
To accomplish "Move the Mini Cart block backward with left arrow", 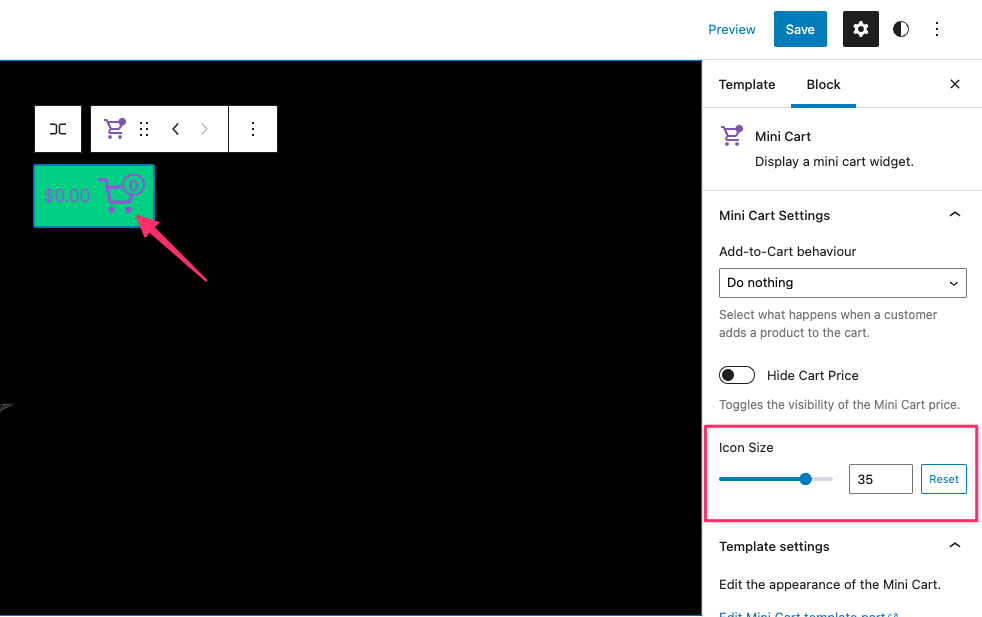I will pyautogui.click(x=175, y=128).
